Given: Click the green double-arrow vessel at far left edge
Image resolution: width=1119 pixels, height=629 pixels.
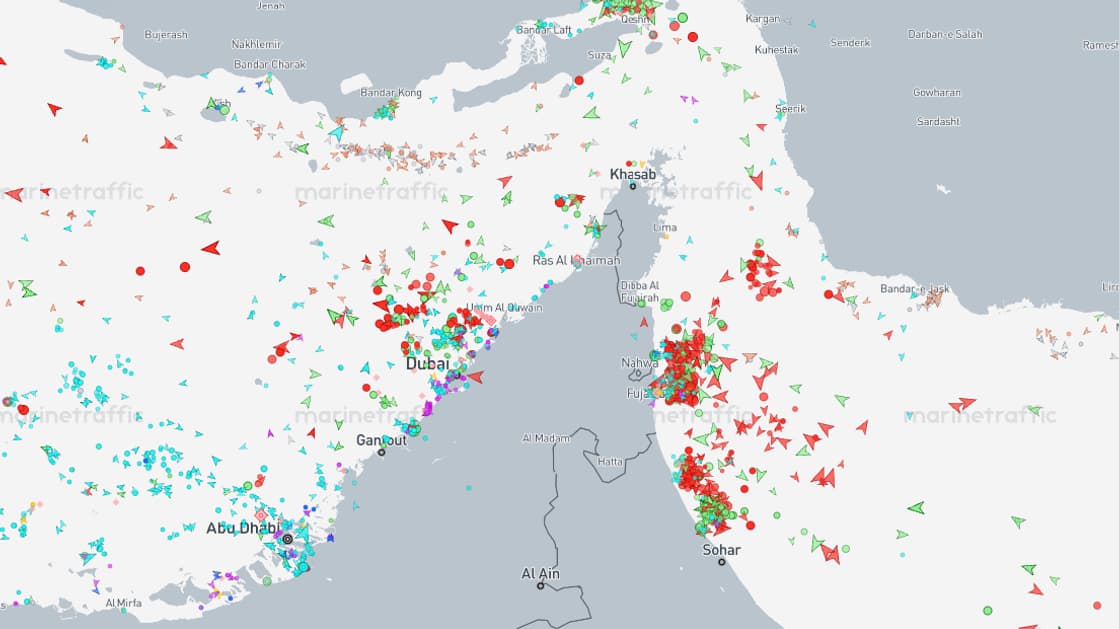Looking at the screenshot, I should 27,288.
